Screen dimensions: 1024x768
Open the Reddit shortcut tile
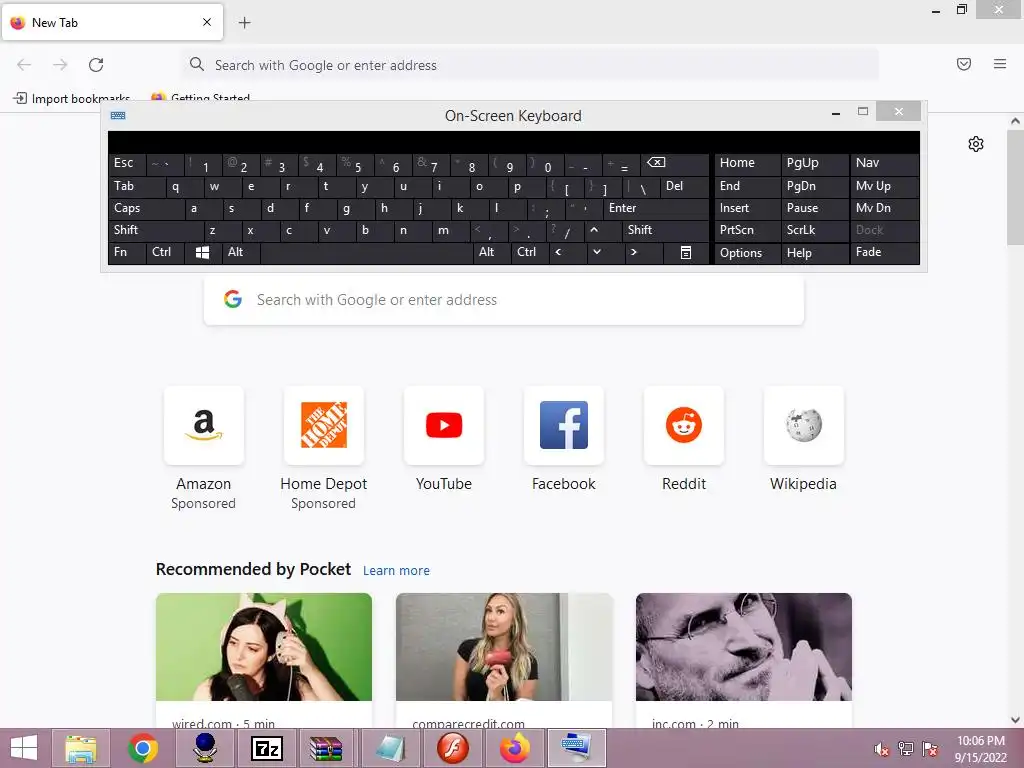point(684,425)
